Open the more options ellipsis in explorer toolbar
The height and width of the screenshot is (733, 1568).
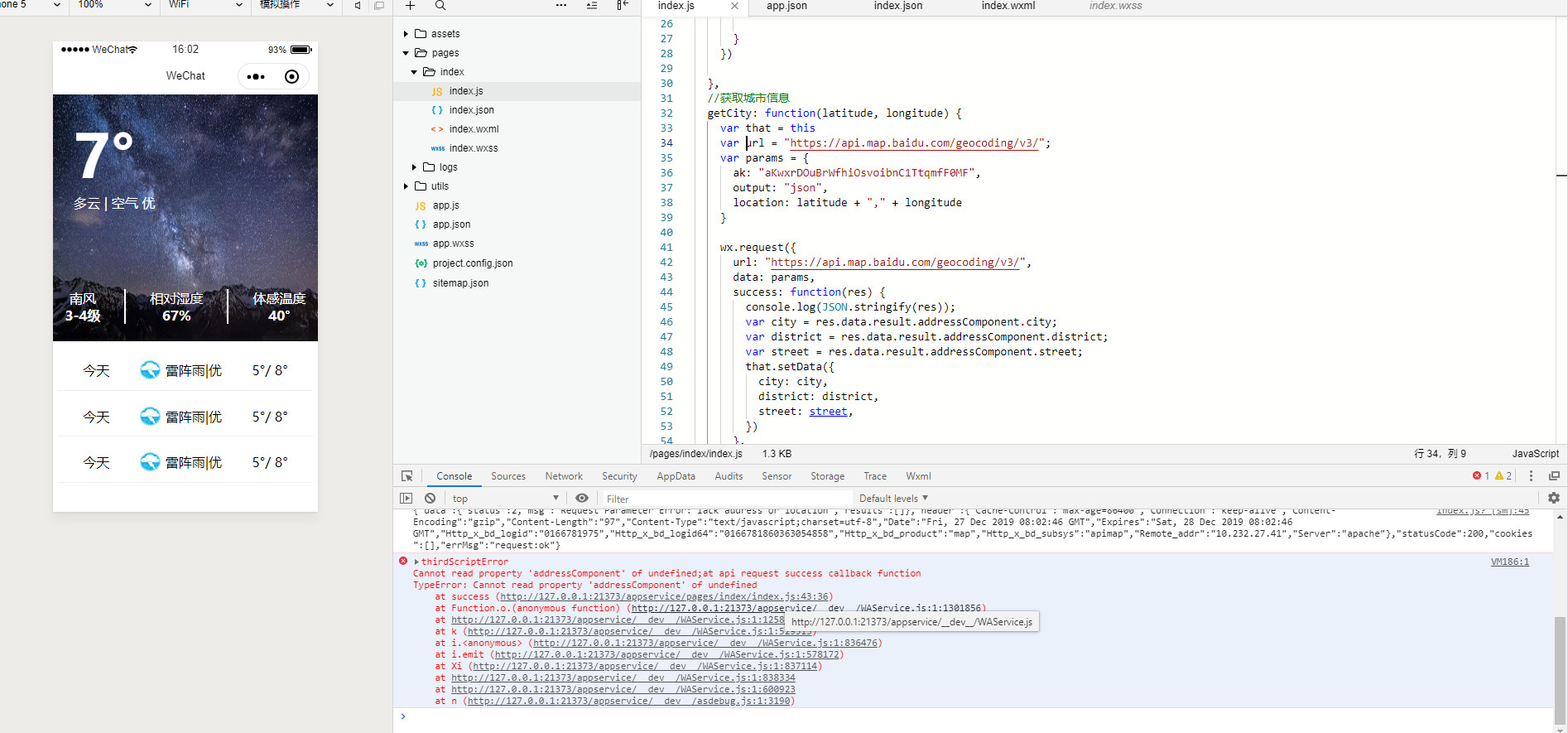click(561, 6)
